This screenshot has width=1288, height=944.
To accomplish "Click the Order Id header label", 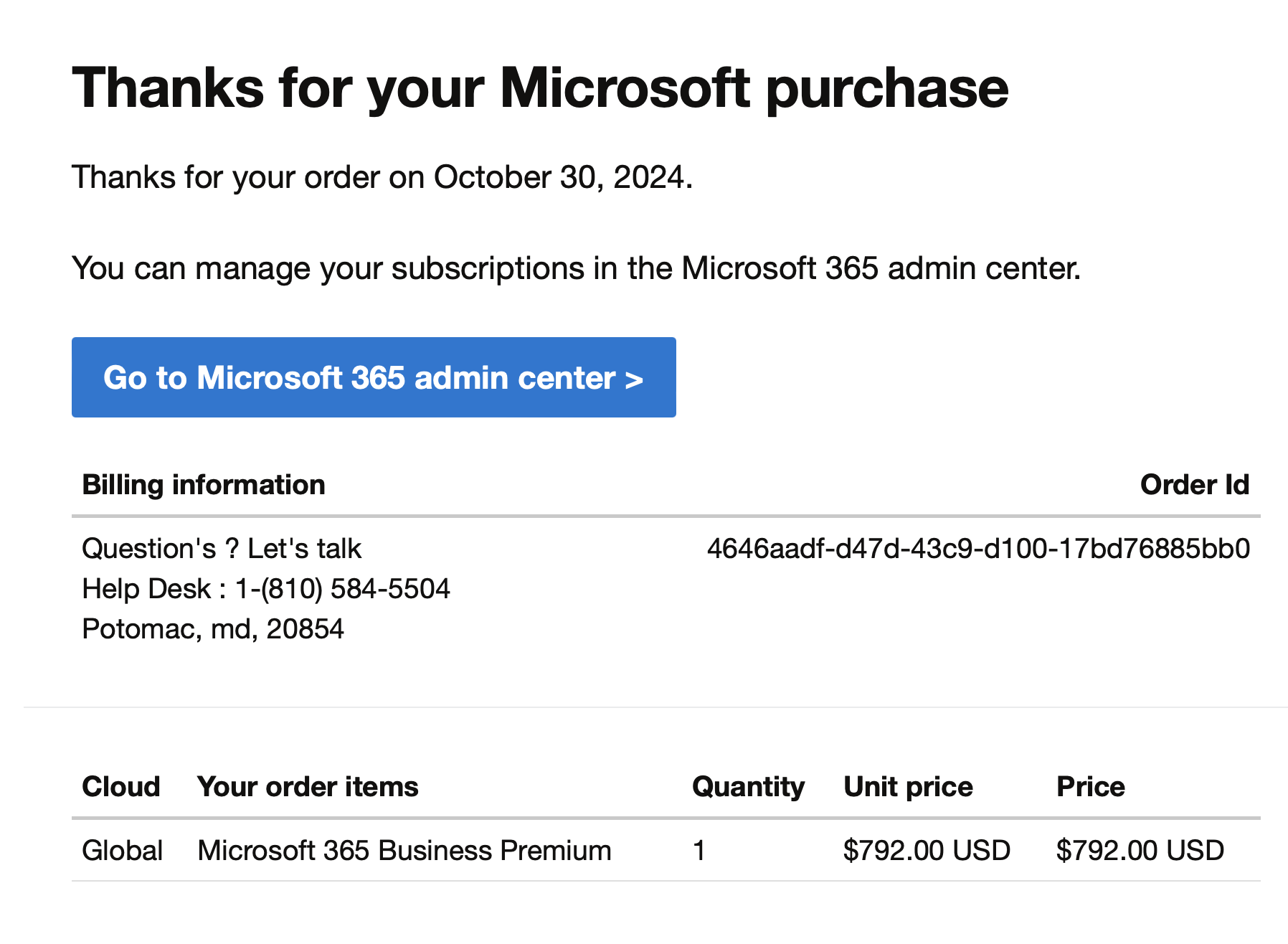I will pos(1195,484).
